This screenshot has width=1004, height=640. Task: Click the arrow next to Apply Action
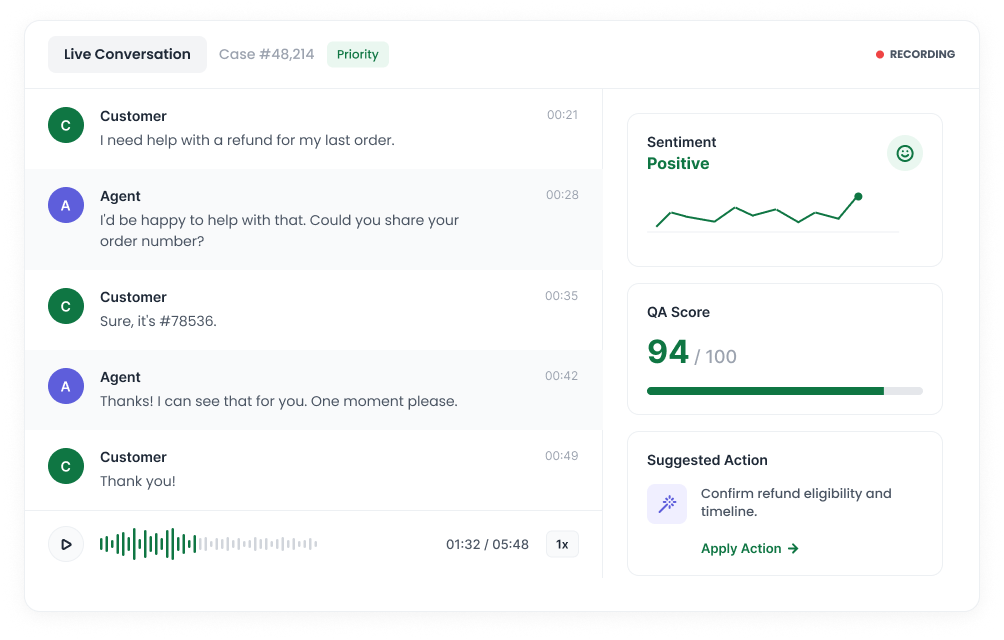(793, 548)
